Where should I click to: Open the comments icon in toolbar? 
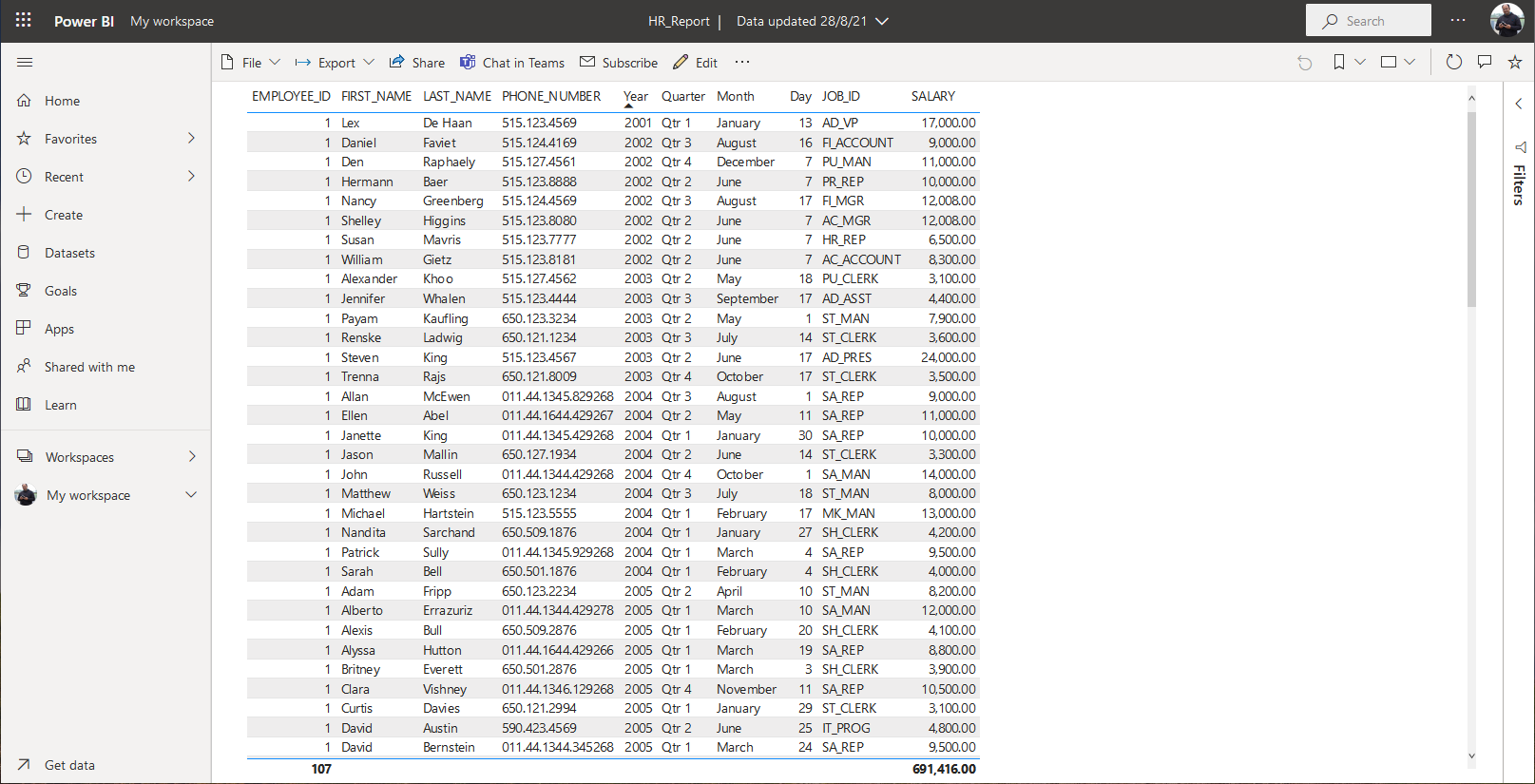click(1485, 62)
